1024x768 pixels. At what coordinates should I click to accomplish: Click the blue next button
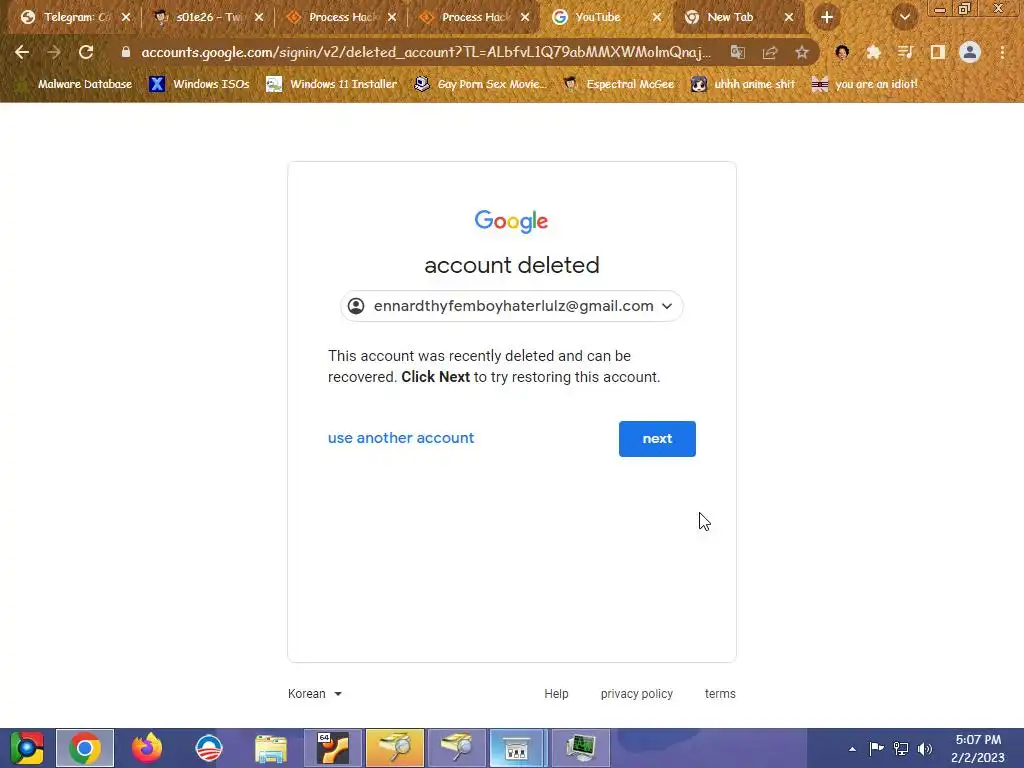(657, 439)
